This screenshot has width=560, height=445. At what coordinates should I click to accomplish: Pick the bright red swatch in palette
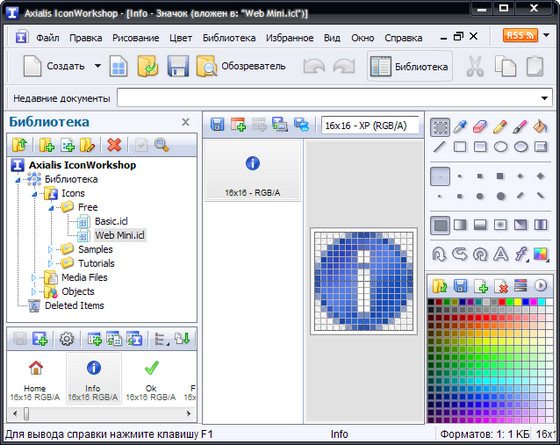[502, 302]
